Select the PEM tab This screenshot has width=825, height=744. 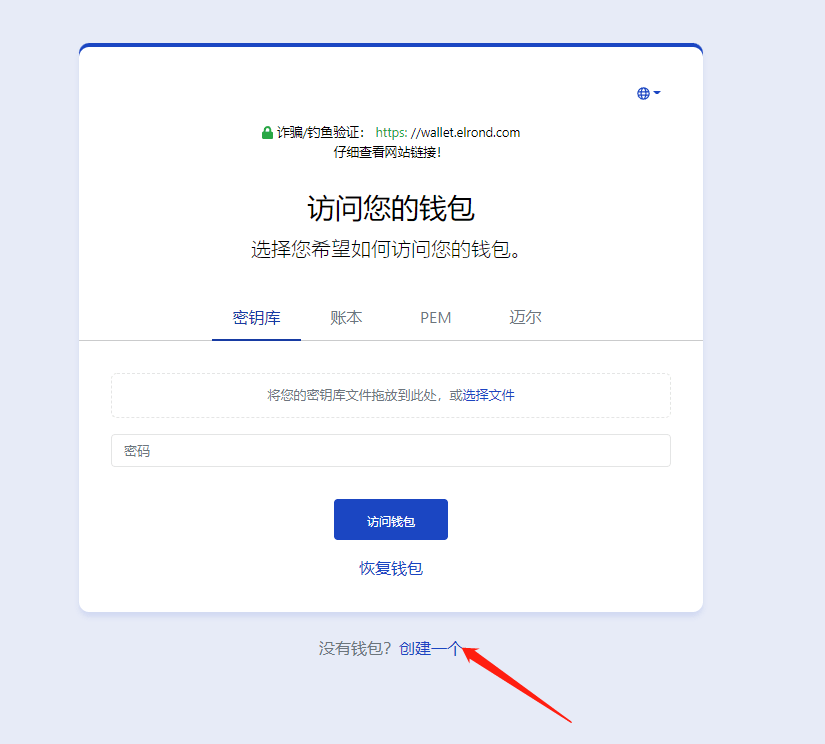click(435, 318)
